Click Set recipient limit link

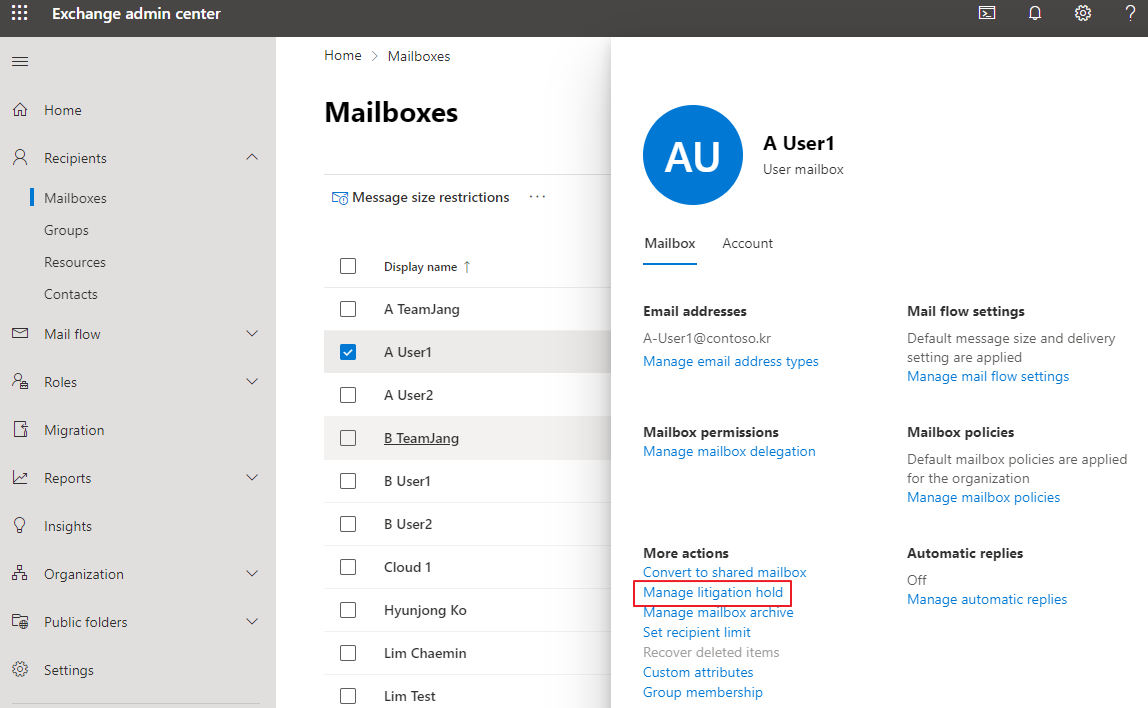pos(697,633)
